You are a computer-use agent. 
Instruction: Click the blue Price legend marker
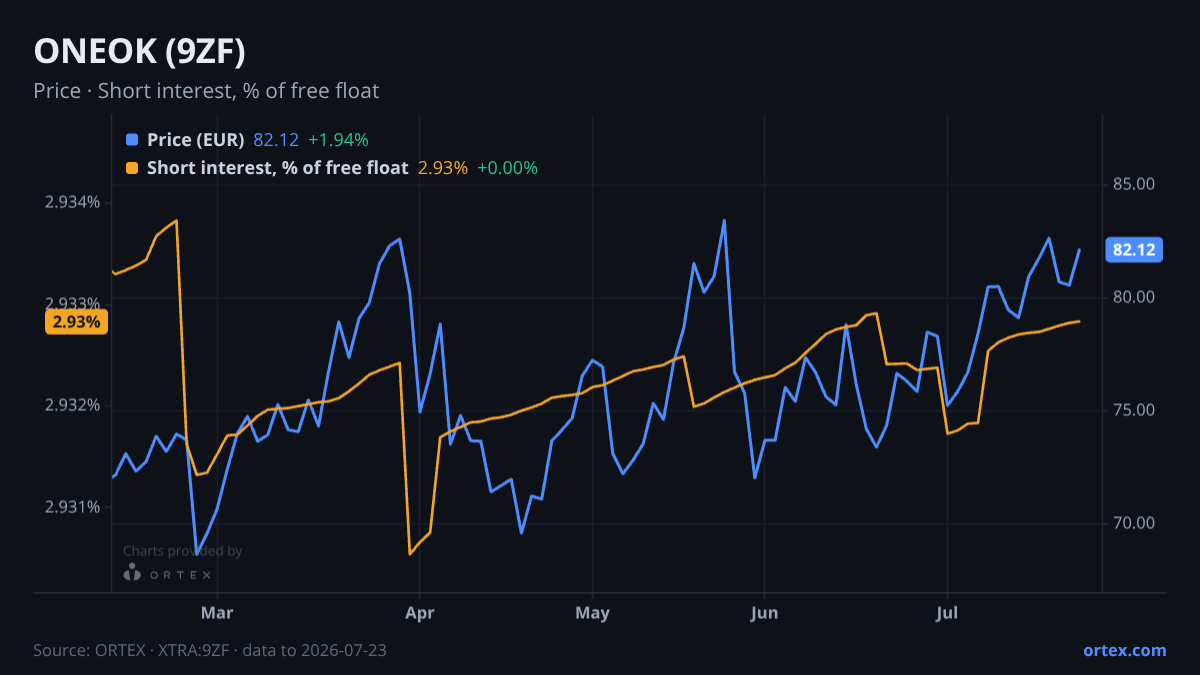132,140
